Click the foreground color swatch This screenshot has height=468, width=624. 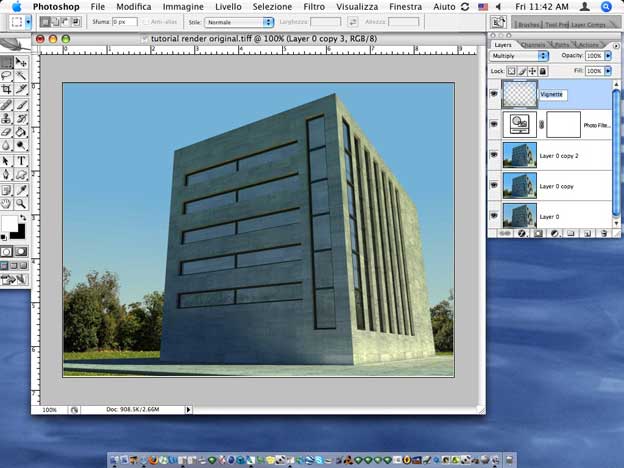tap(10, 222)
